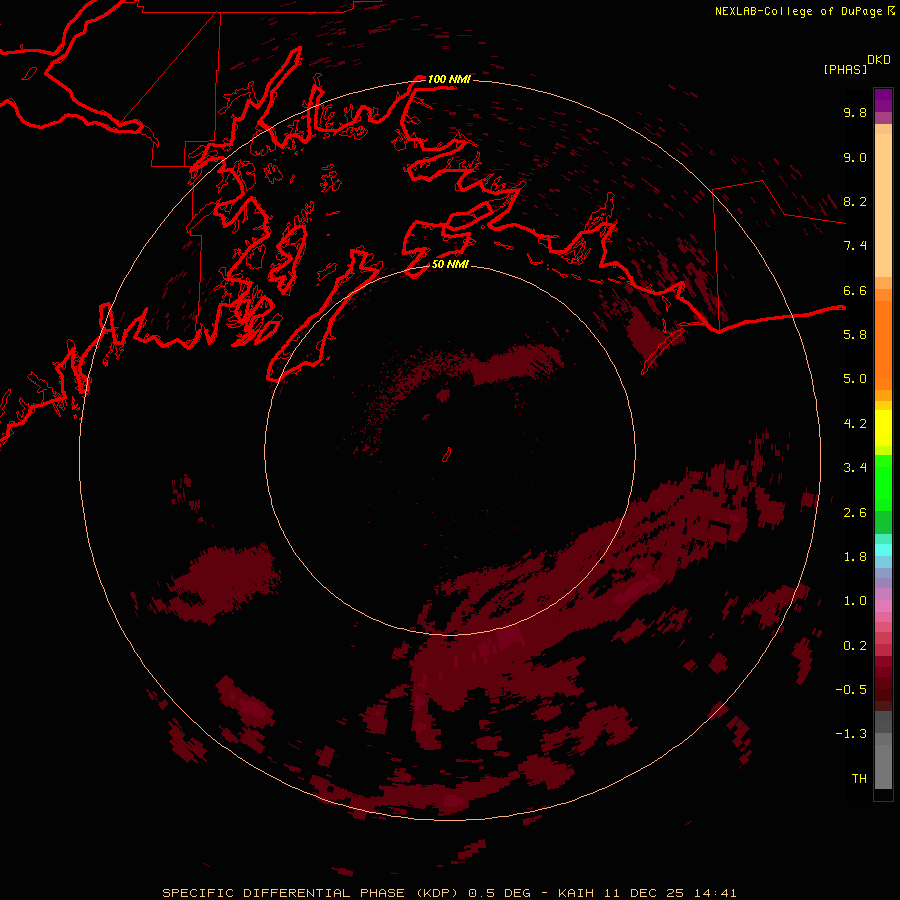
Task: Click the TH threshold label
Action: pos(859,779)
